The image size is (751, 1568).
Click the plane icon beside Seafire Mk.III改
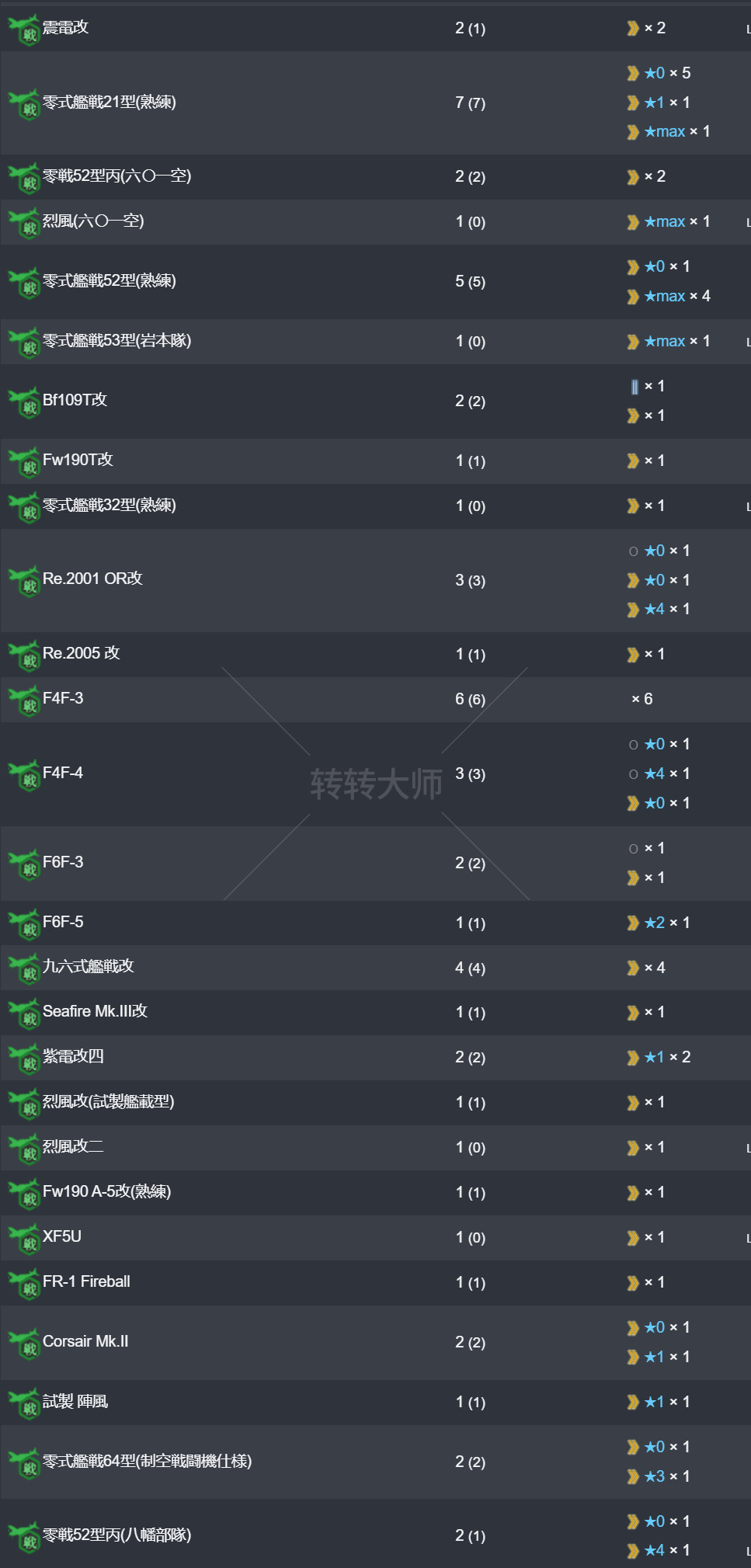[24, 1013]
